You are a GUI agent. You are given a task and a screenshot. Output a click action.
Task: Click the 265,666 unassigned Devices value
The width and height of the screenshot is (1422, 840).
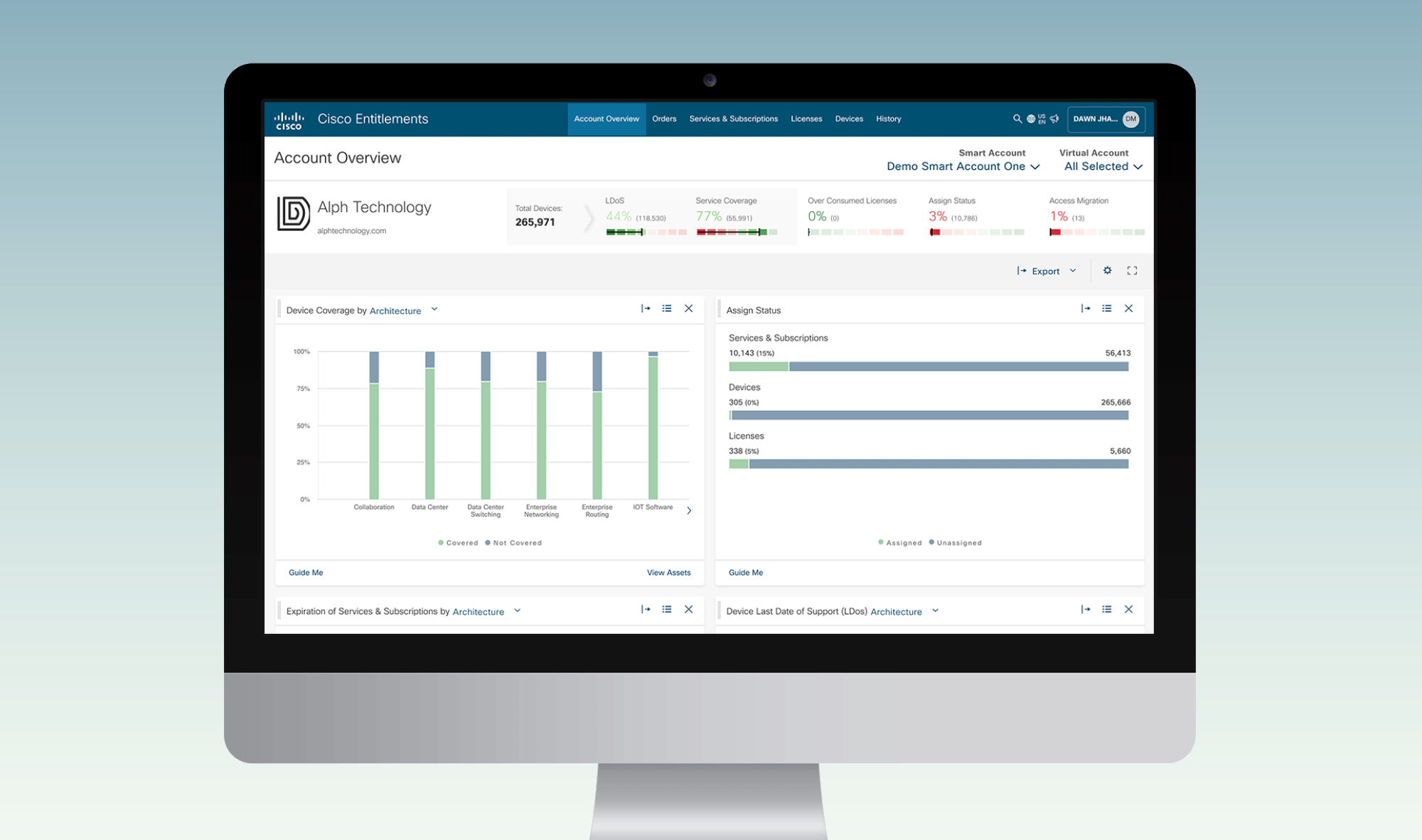[1116, 402]
